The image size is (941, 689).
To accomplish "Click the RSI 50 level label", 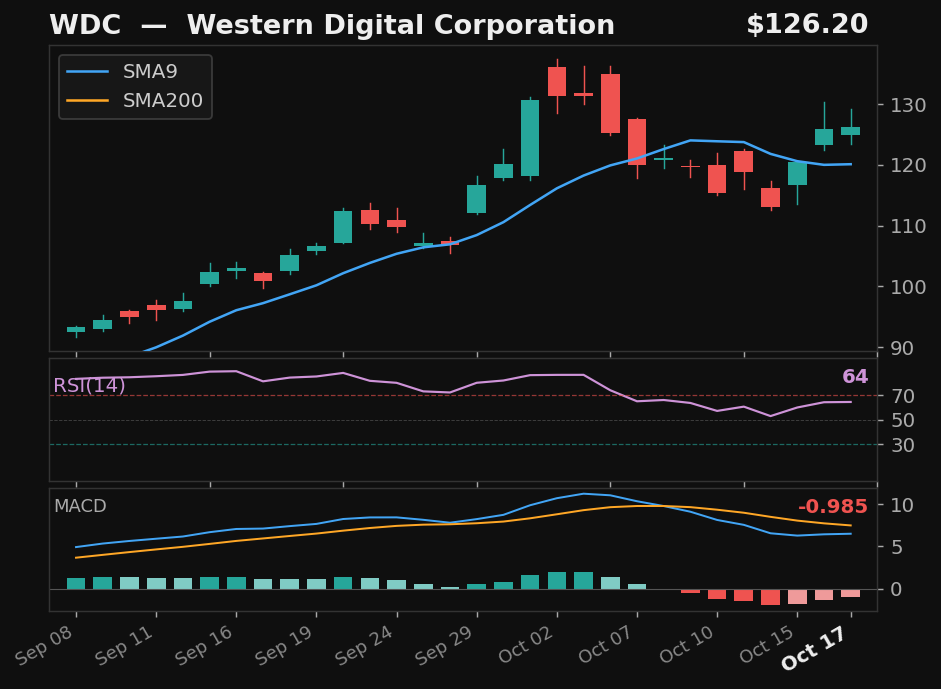I will [903, 421].
